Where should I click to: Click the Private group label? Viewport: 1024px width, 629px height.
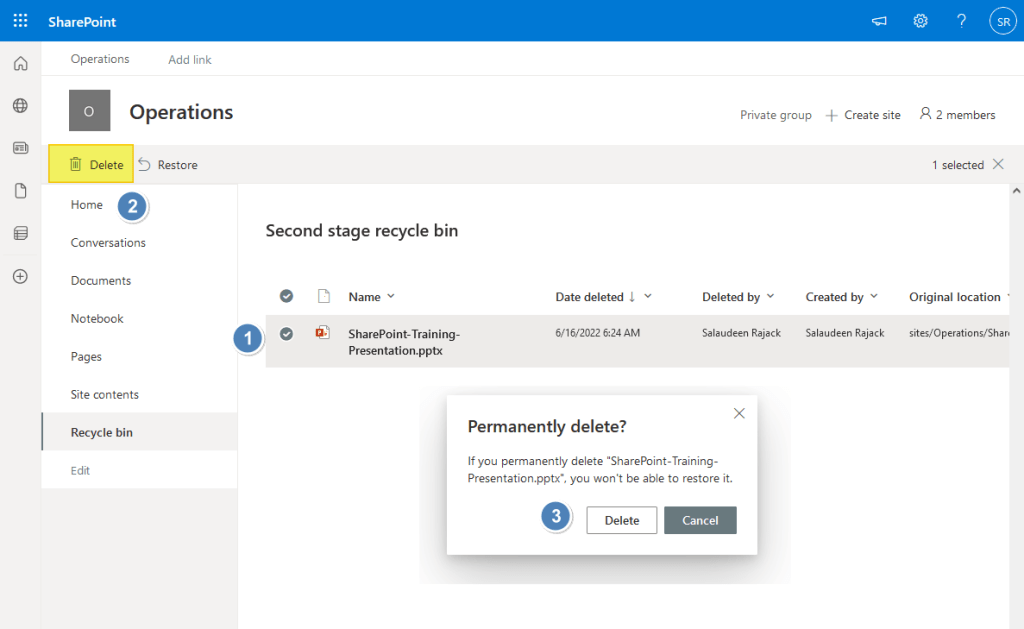point(775,115)
